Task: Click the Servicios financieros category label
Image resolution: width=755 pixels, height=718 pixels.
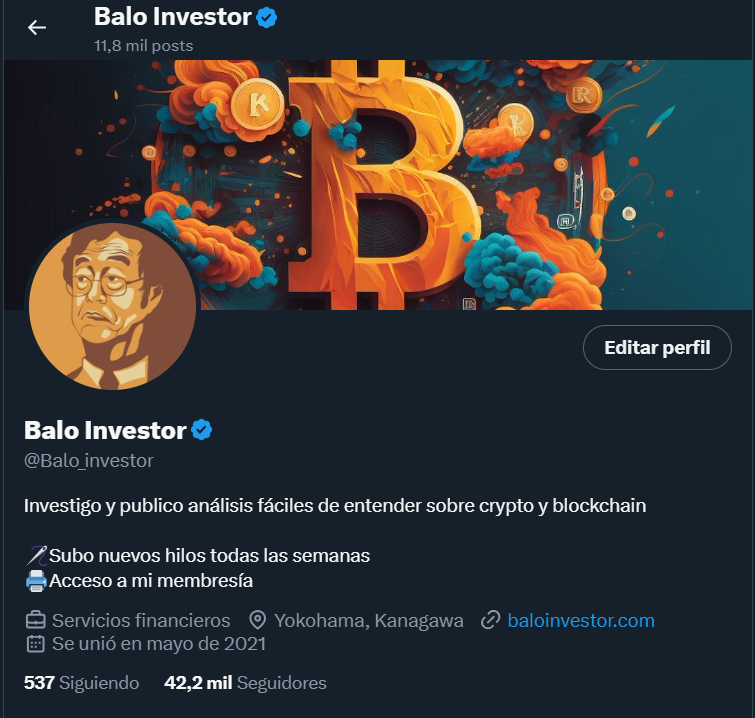Action: 141,620
